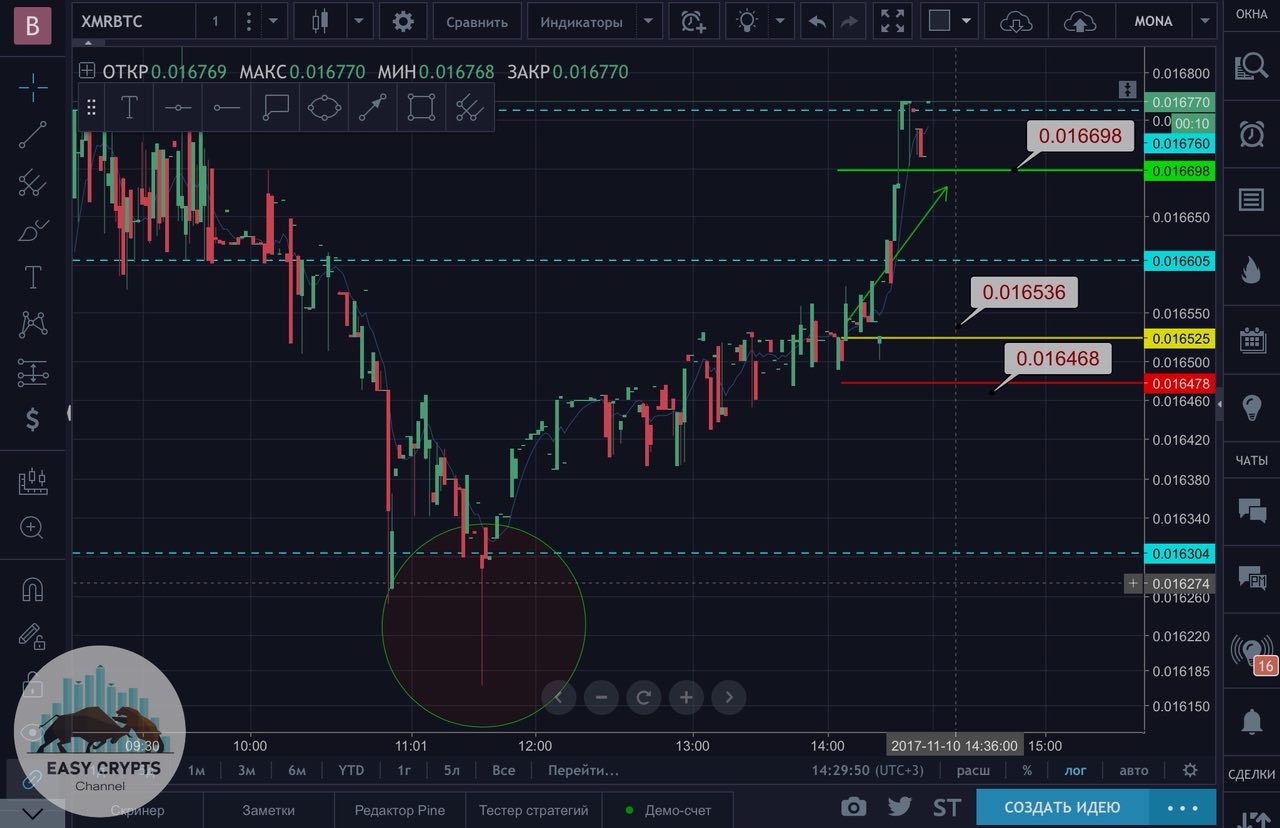
Task: Toggle auto scale "авто"
Action: tap(1133, 770)
